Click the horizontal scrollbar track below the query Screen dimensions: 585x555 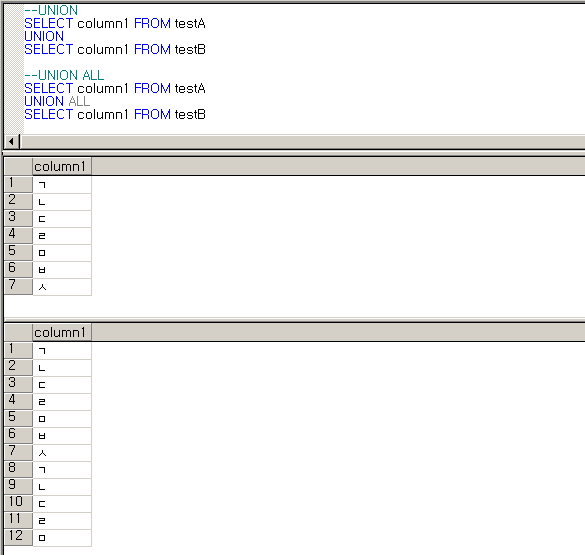point(303,142)
